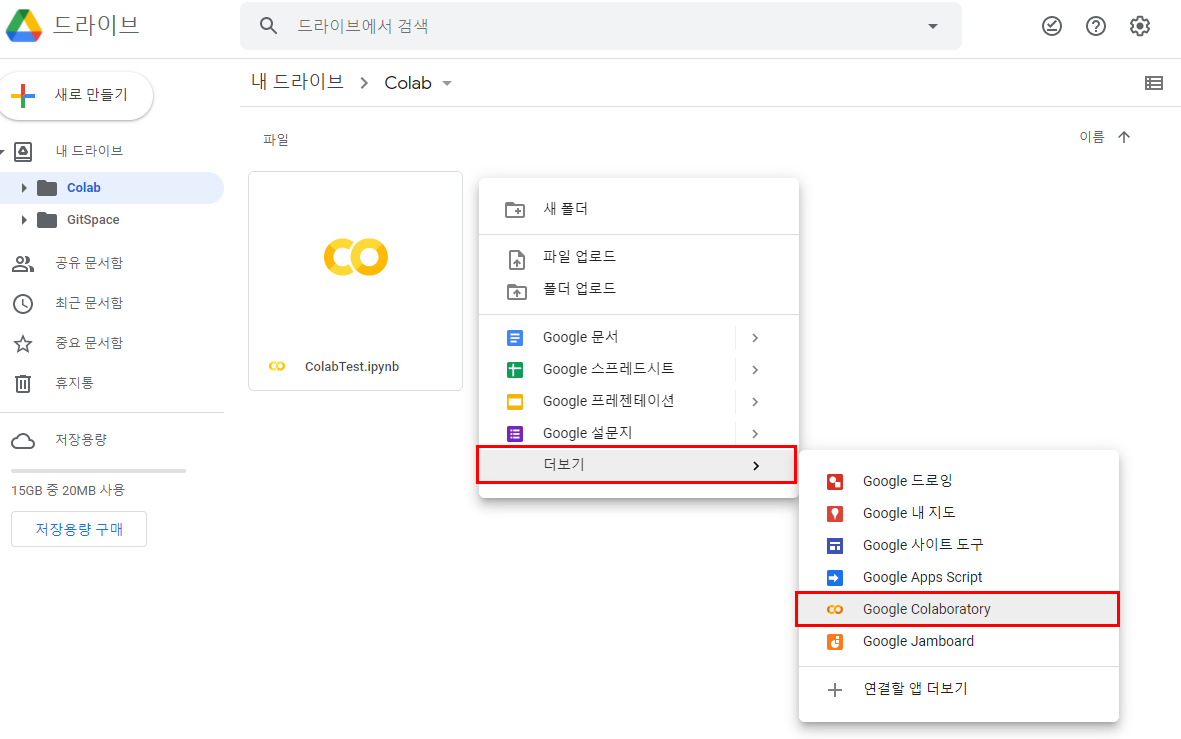The width and height of the screenshot is (1181, 739).
Task: Open 휴지통 from sidebar
Action: pos(75,383)
